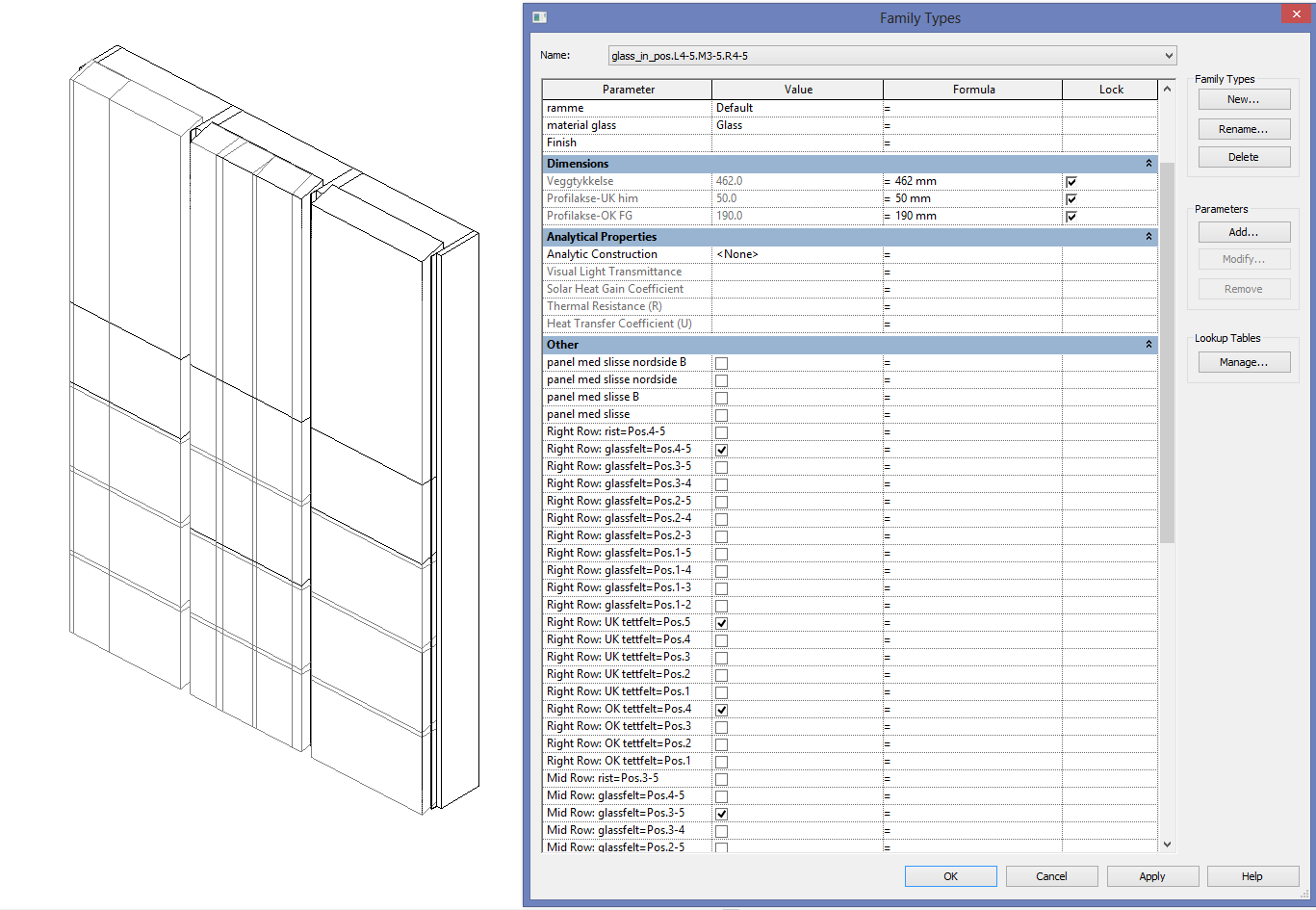This screenshot has height=910, width=1316.
Task: Confirm with the OK button
Action: click(950, 876)
